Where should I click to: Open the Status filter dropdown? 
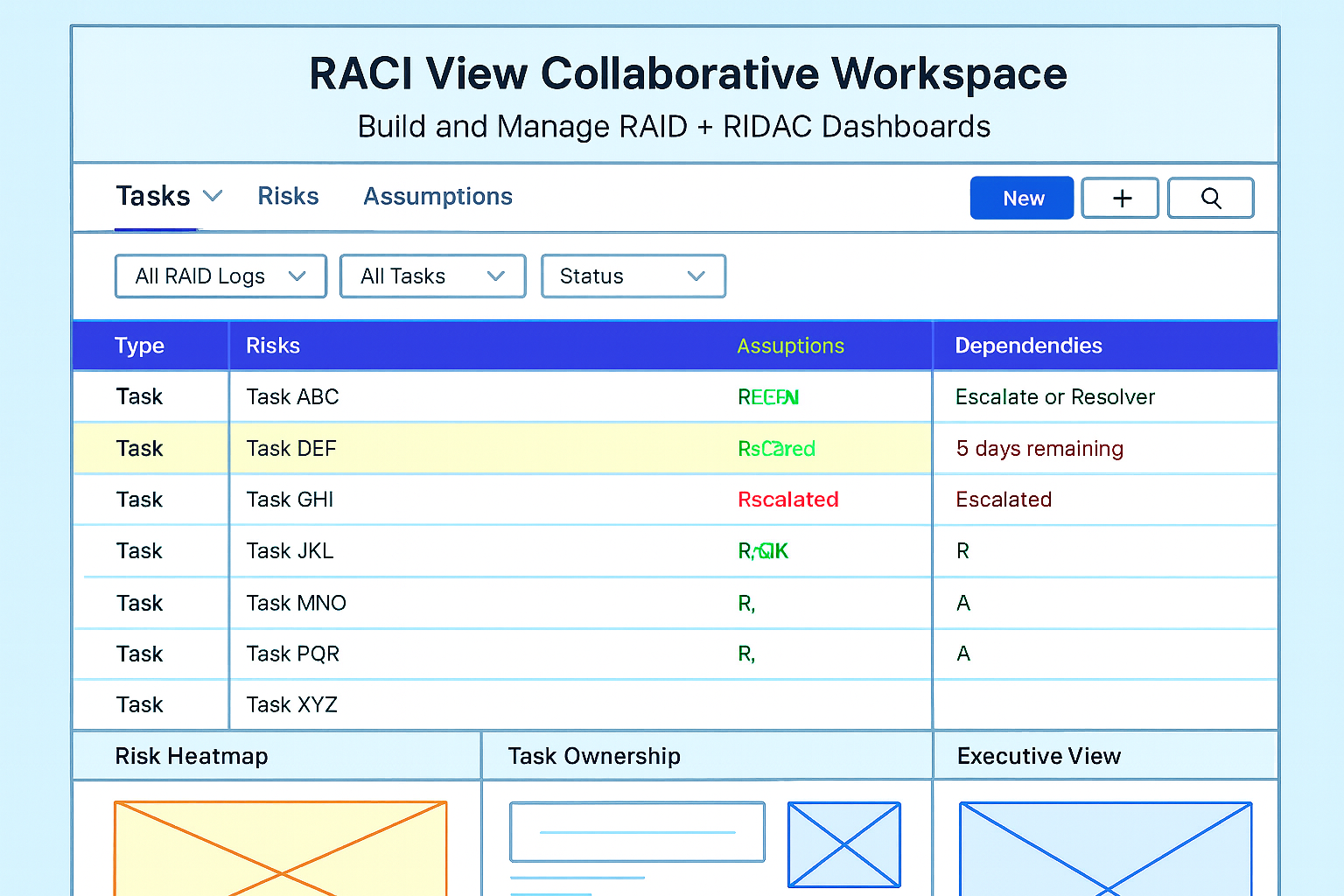633,276
